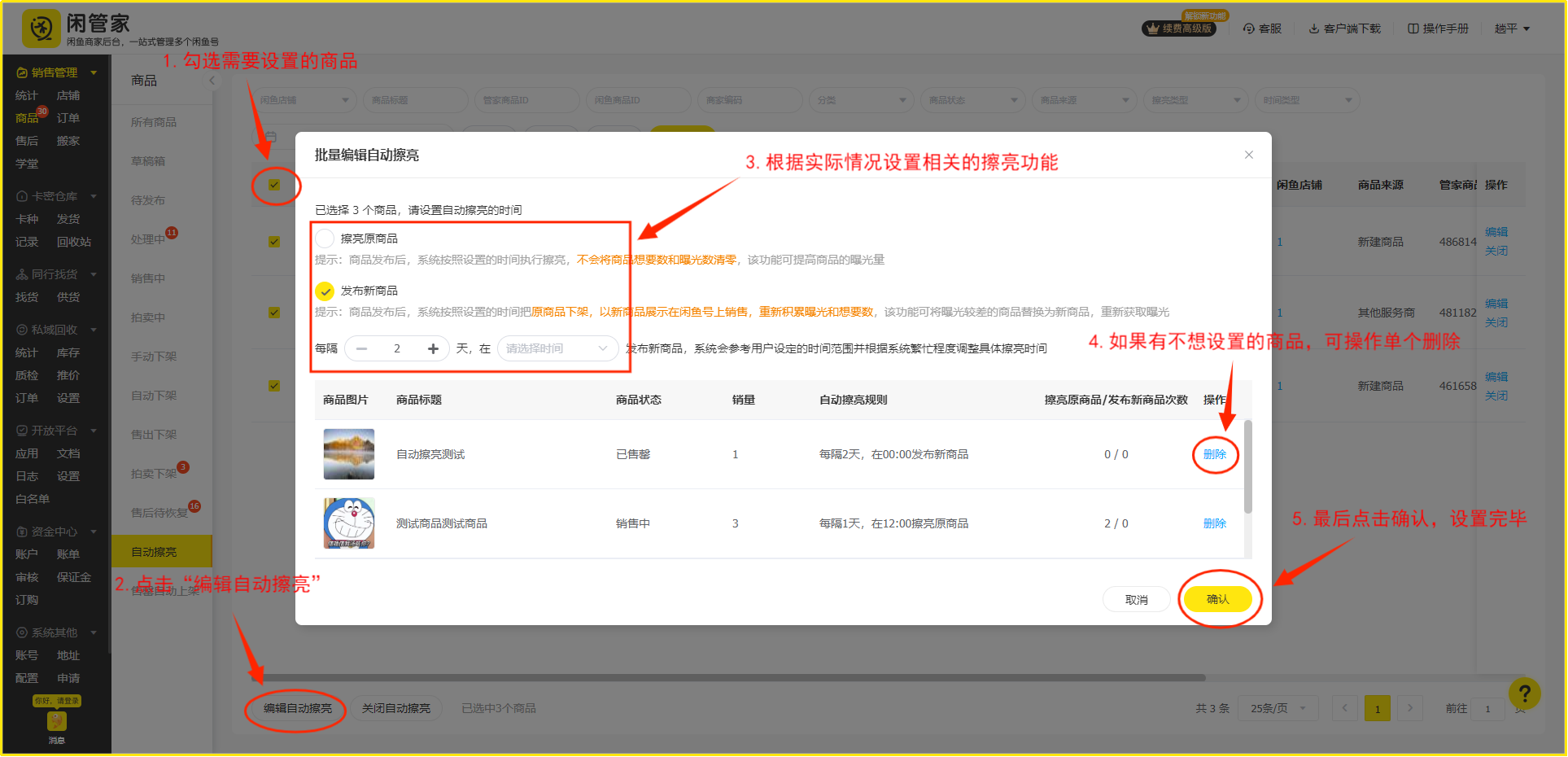Select the 擦亮原商品 radio option
The image size is (1568, 757).
[325, 238]
